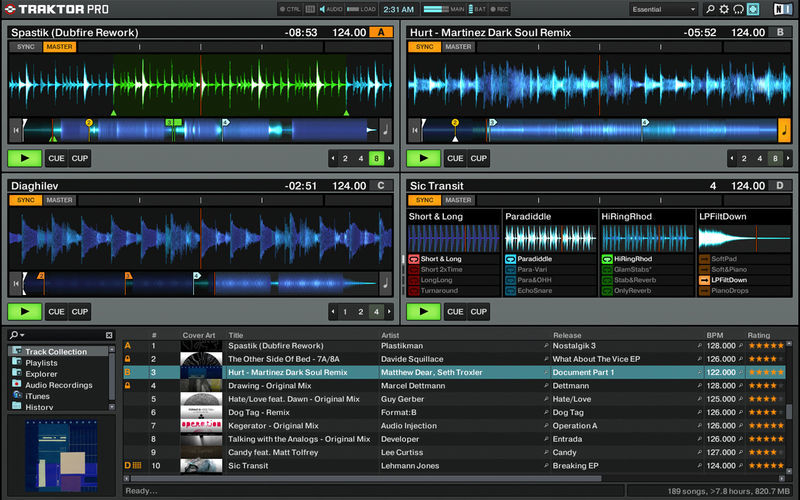Toggle MASTER on Deck B
Image resolution: width=800 pixels, height=500 pixels.
(459, 47)
